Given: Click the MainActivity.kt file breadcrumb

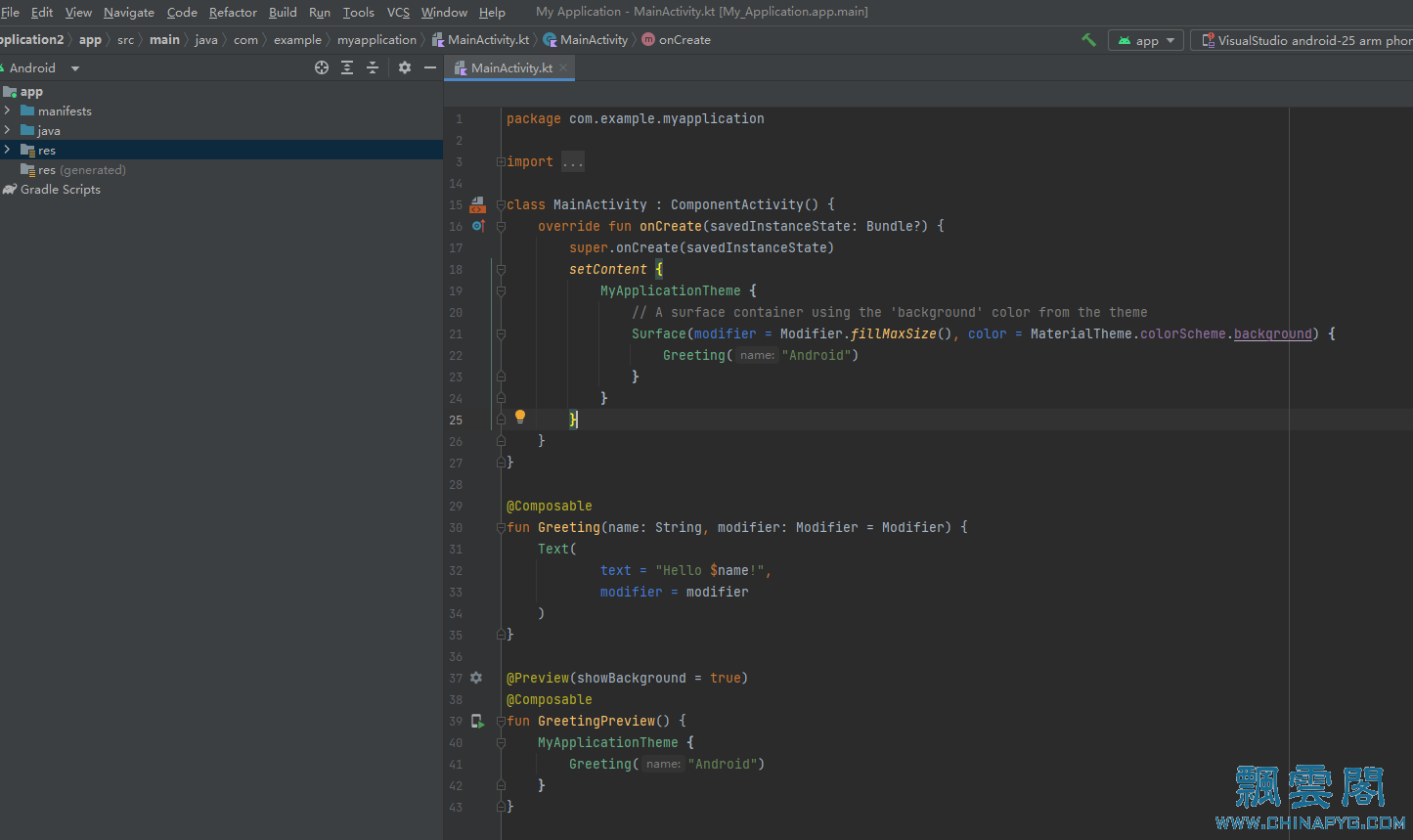Looking at the screenshot, I should [x=481, y=40].
